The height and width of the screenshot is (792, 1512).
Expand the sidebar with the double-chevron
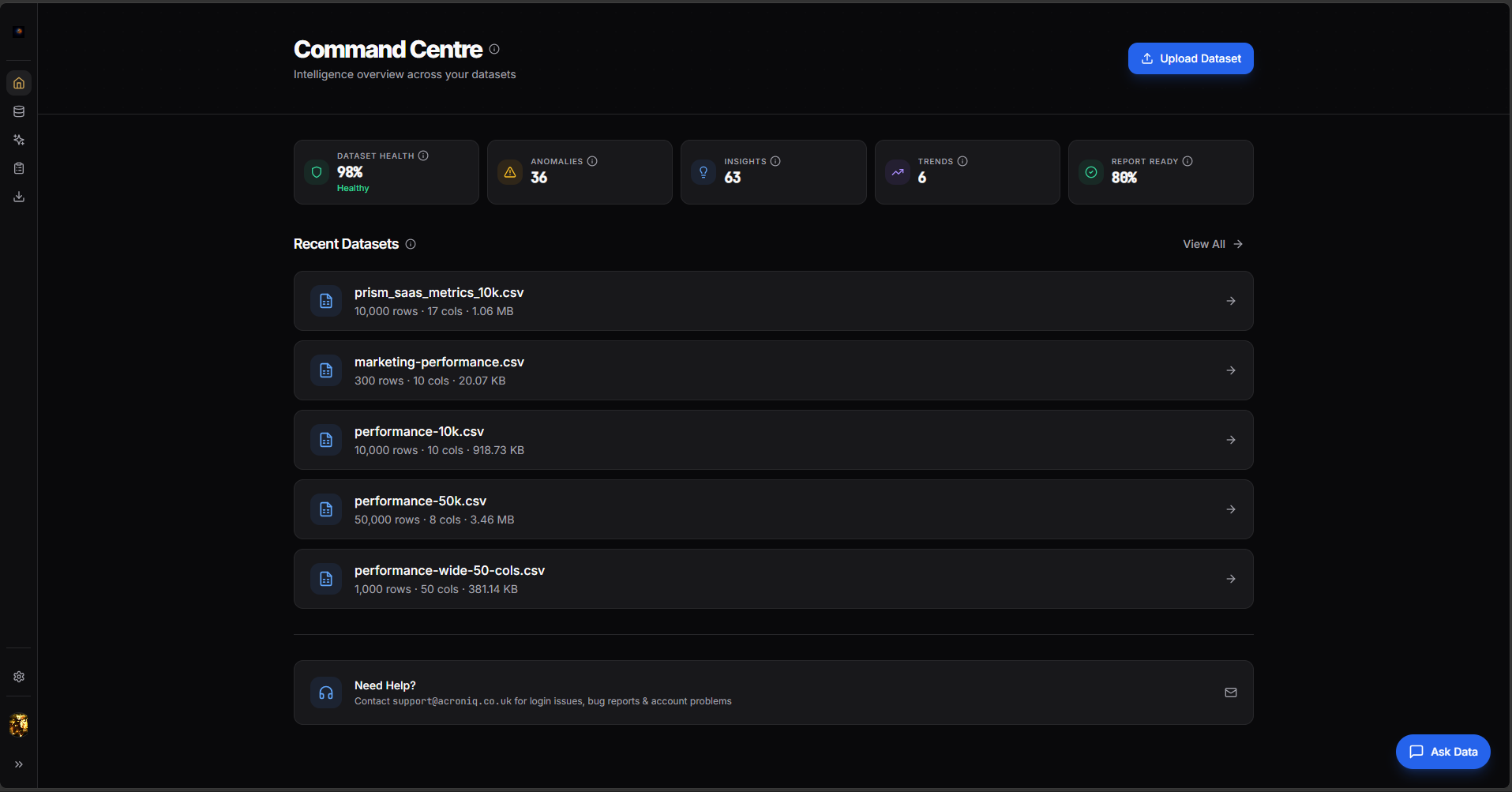[19, 764]
